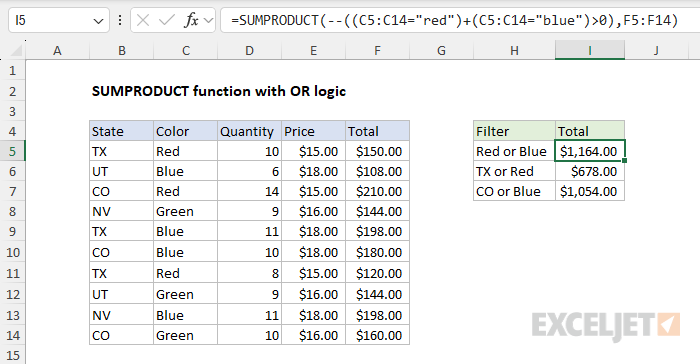This screenshot has height=364, width=700.
Task: Click the 'State' header cell
Action: point(121,131)
